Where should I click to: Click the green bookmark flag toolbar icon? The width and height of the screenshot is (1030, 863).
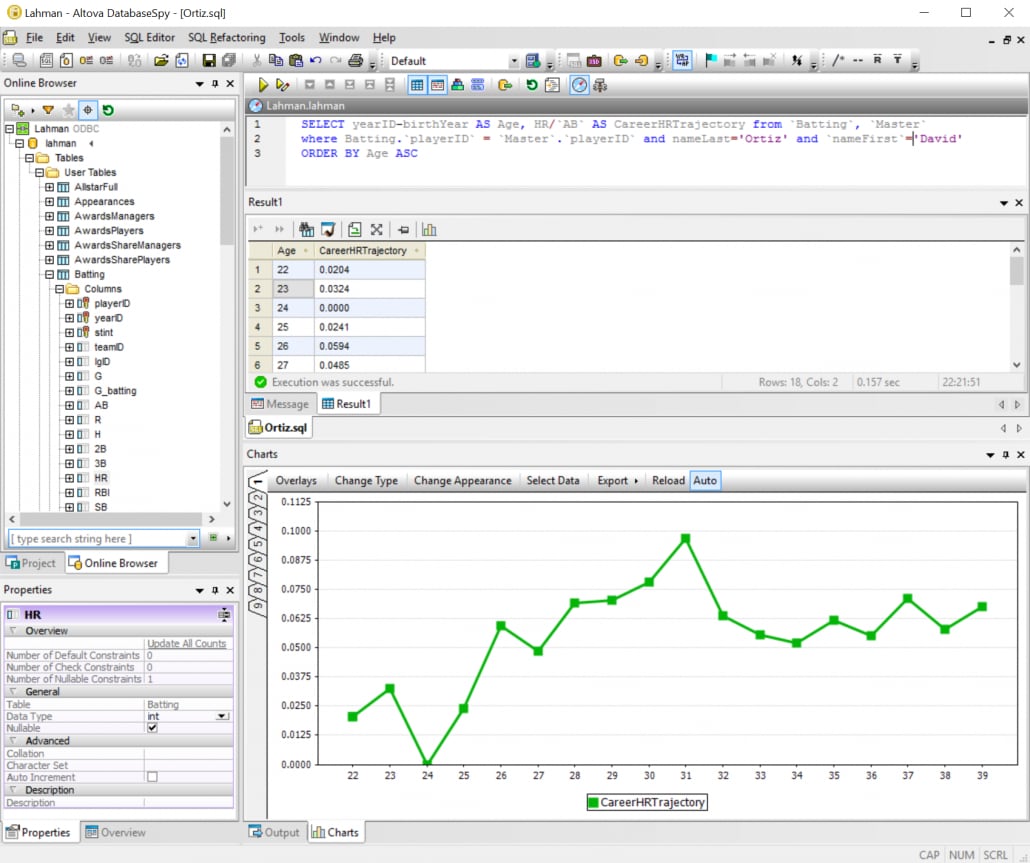(x=711, y=60)
